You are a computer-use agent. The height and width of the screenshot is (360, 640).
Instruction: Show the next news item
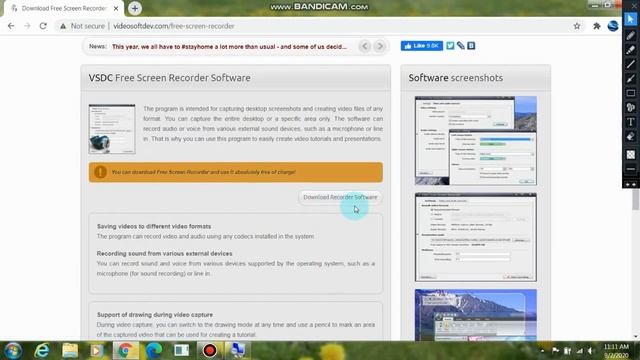point(380,46)
